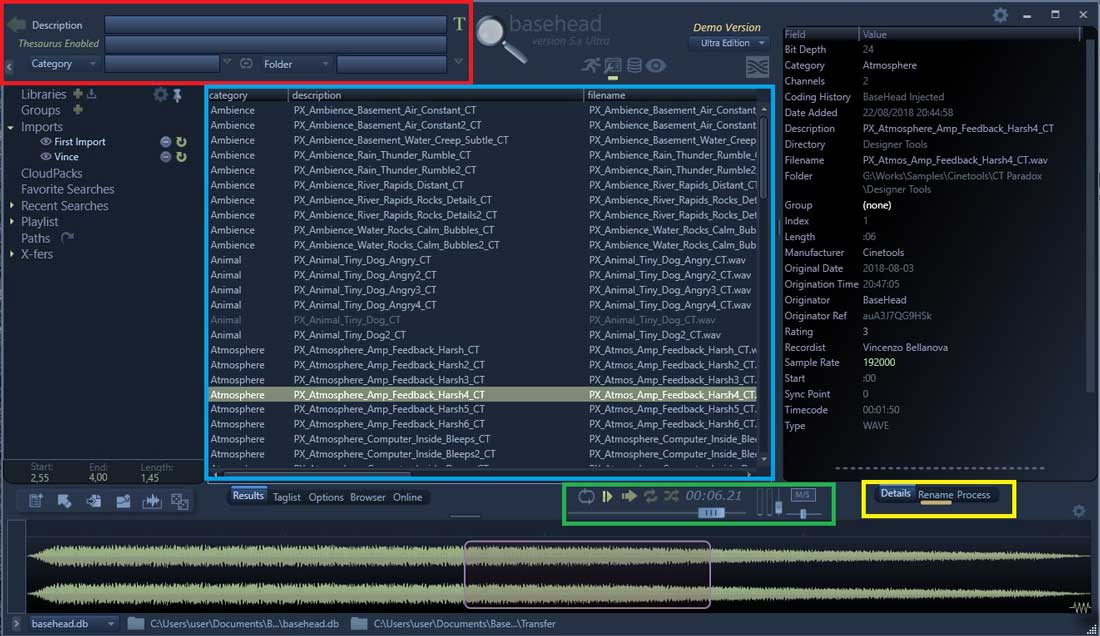The image size is (1100, 636).
Task: Open the Browser tab
Action: [x=368, y=497]
